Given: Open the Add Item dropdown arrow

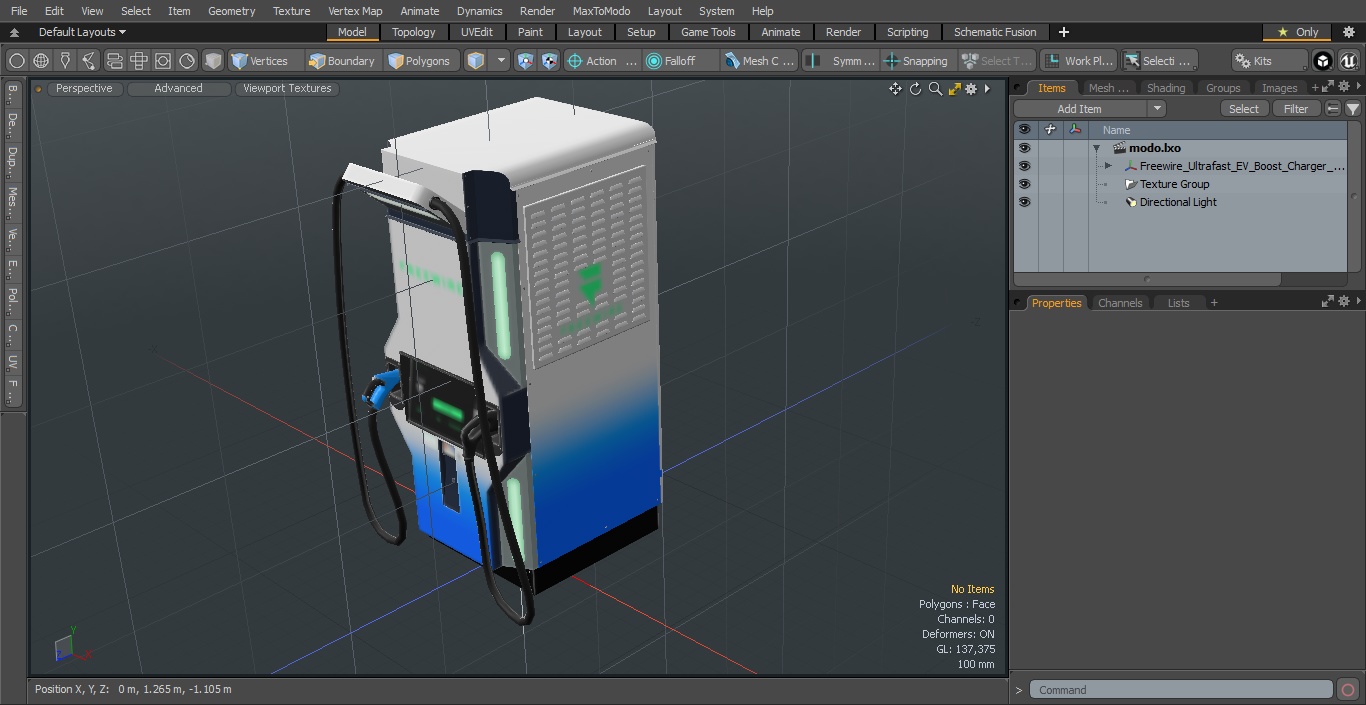Looking at the screenshot, I should tap(1157, 109).
